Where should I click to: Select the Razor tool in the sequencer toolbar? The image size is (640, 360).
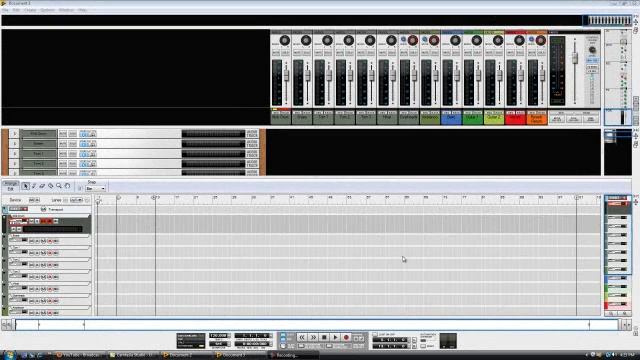tap(51, 186)
